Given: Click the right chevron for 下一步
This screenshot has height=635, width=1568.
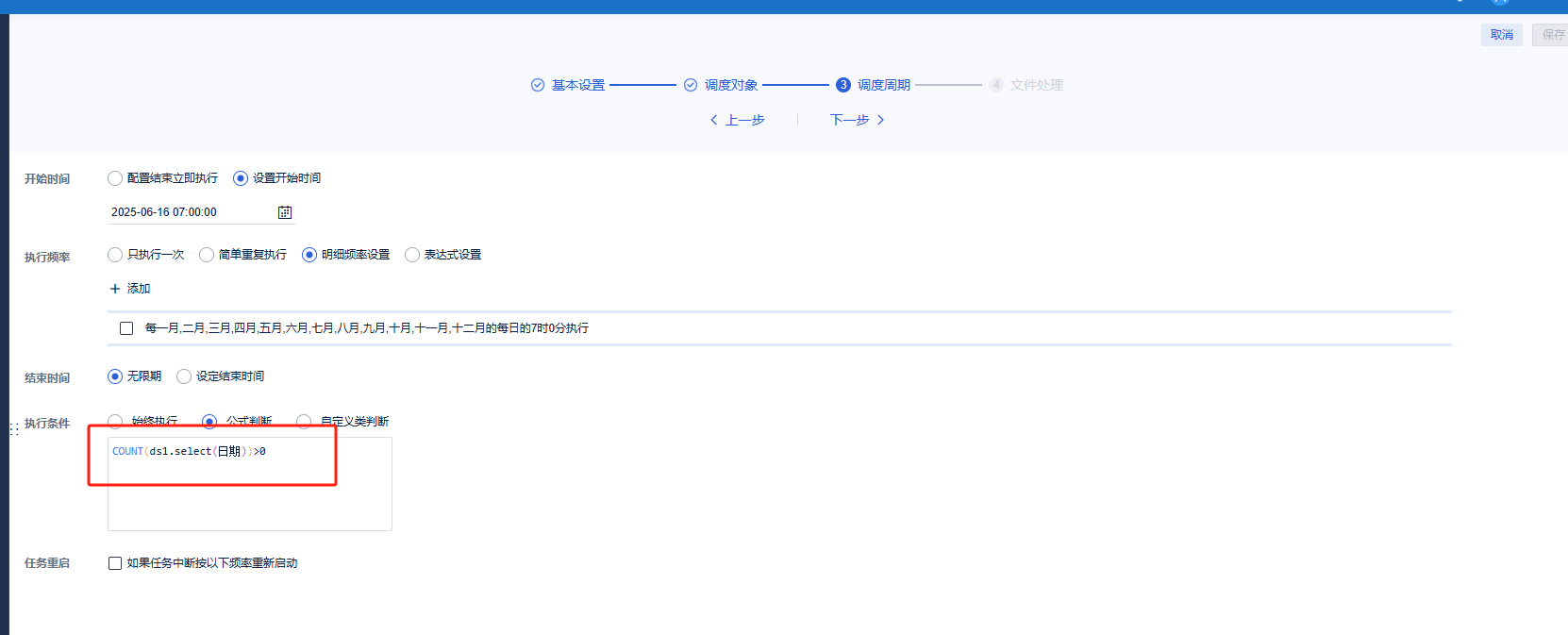Looking at the screenshot, I should pos(880,120).
